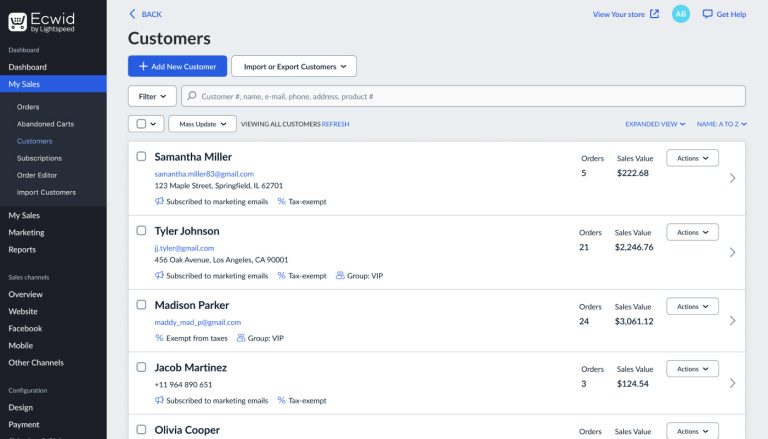Viewport: 768px width, 439px height.
Task: Click the Get Help chat bubble icon
Action: pyautogui.click(x=707, y=14)
